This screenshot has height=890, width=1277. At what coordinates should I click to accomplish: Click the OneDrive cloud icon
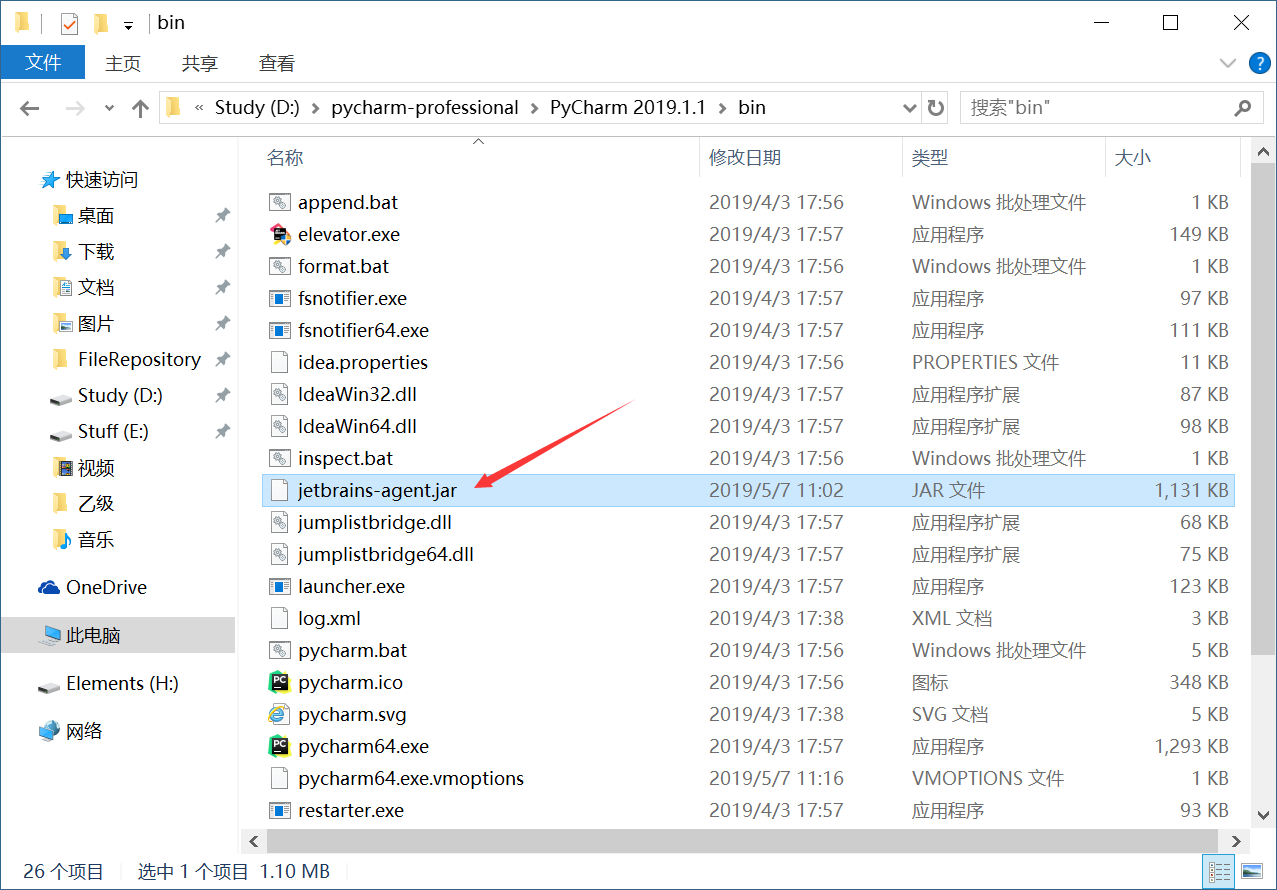coord(49,587)
